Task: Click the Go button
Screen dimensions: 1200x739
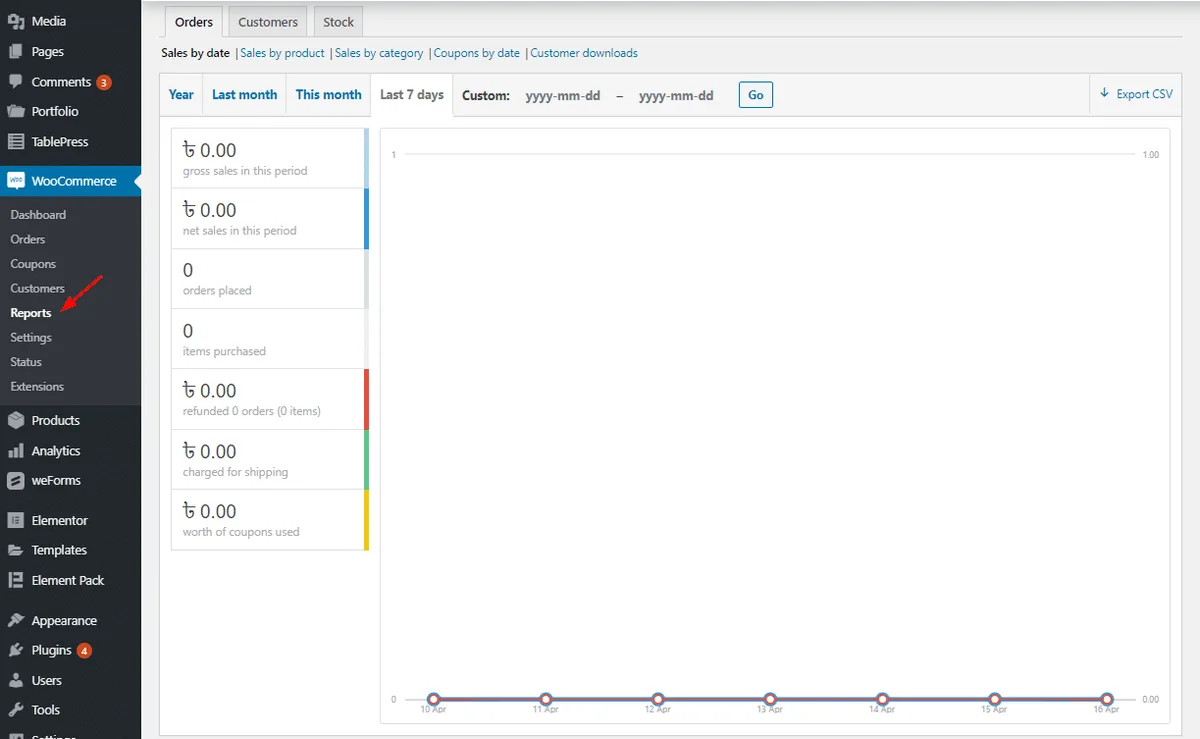Action: pyautogui.click(x=756, y=95)
